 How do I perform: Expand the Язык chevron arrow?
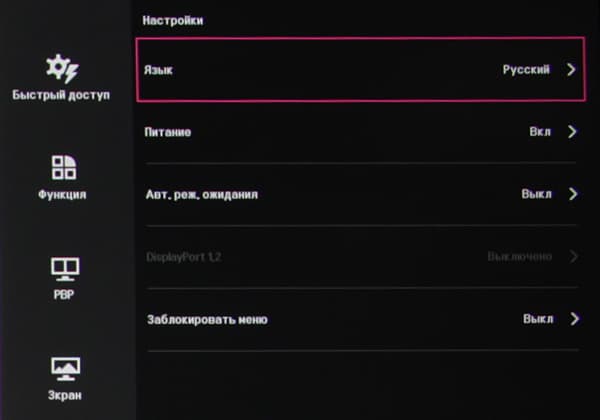point(572,70)
